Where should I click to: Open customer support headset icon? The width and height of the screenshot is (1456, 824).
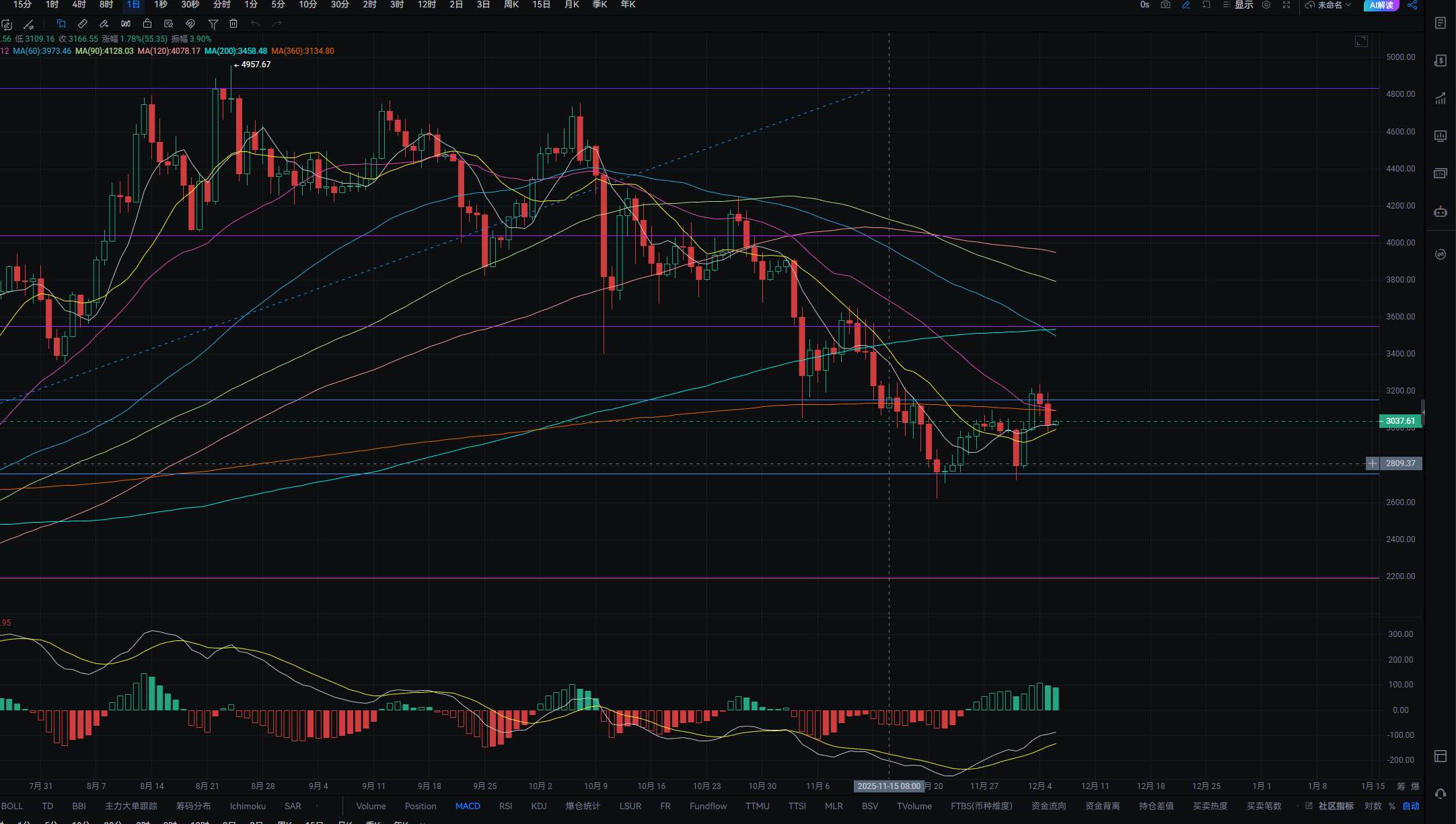tap(1440, 794)
